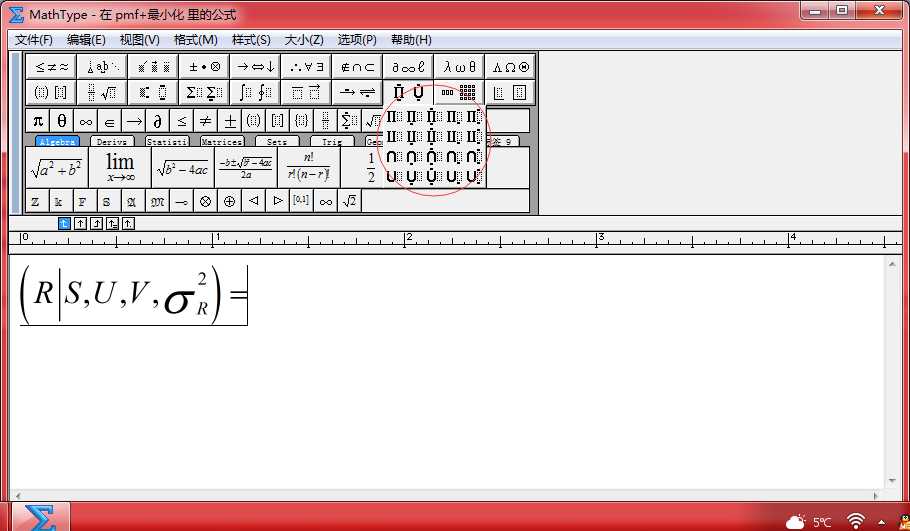Insert the plus-minus symbol
Image resolution: width=910 pixels, height=531 pixels.
click(x=230, y=121)
